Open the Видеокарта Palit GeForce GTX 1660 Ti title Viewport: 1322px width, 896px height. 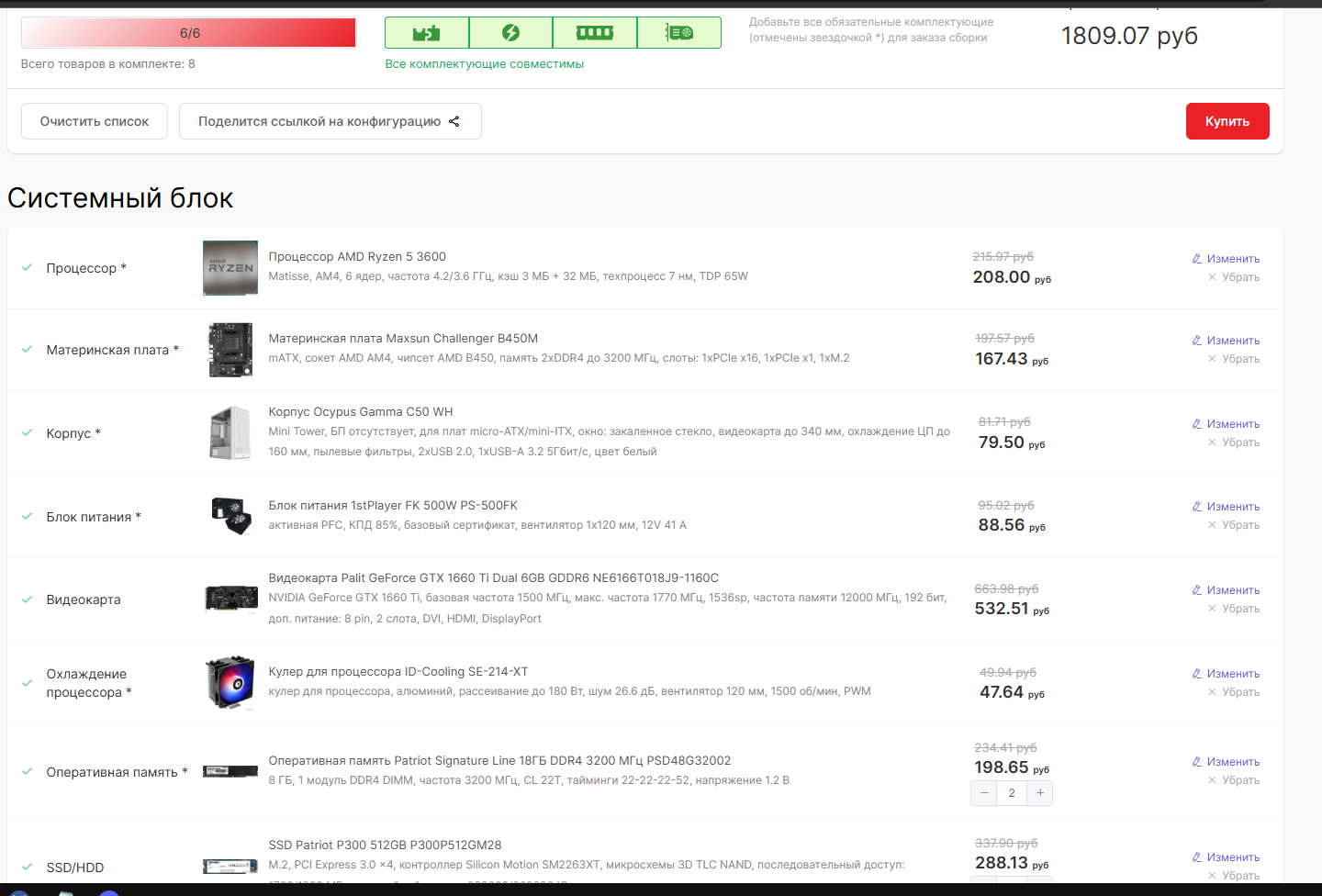coord(494,578)
